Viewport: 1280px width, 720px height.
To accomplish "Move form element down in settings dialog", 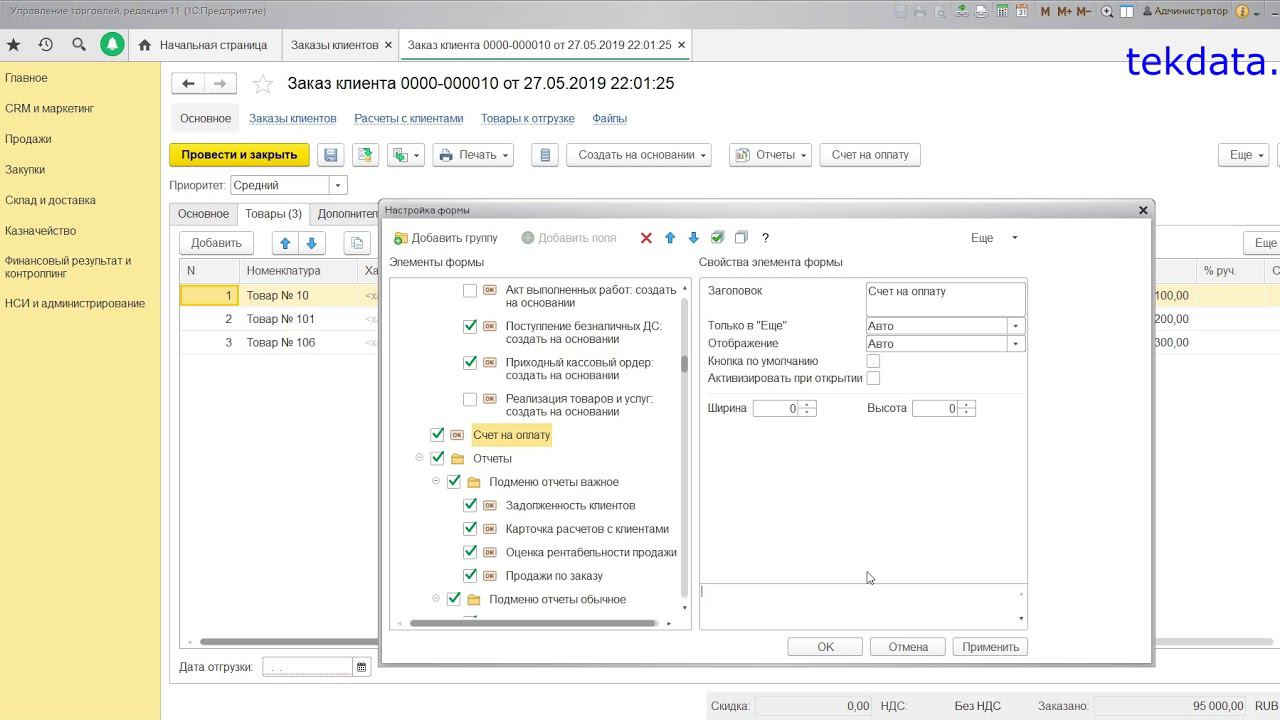I will pos(693,238).
